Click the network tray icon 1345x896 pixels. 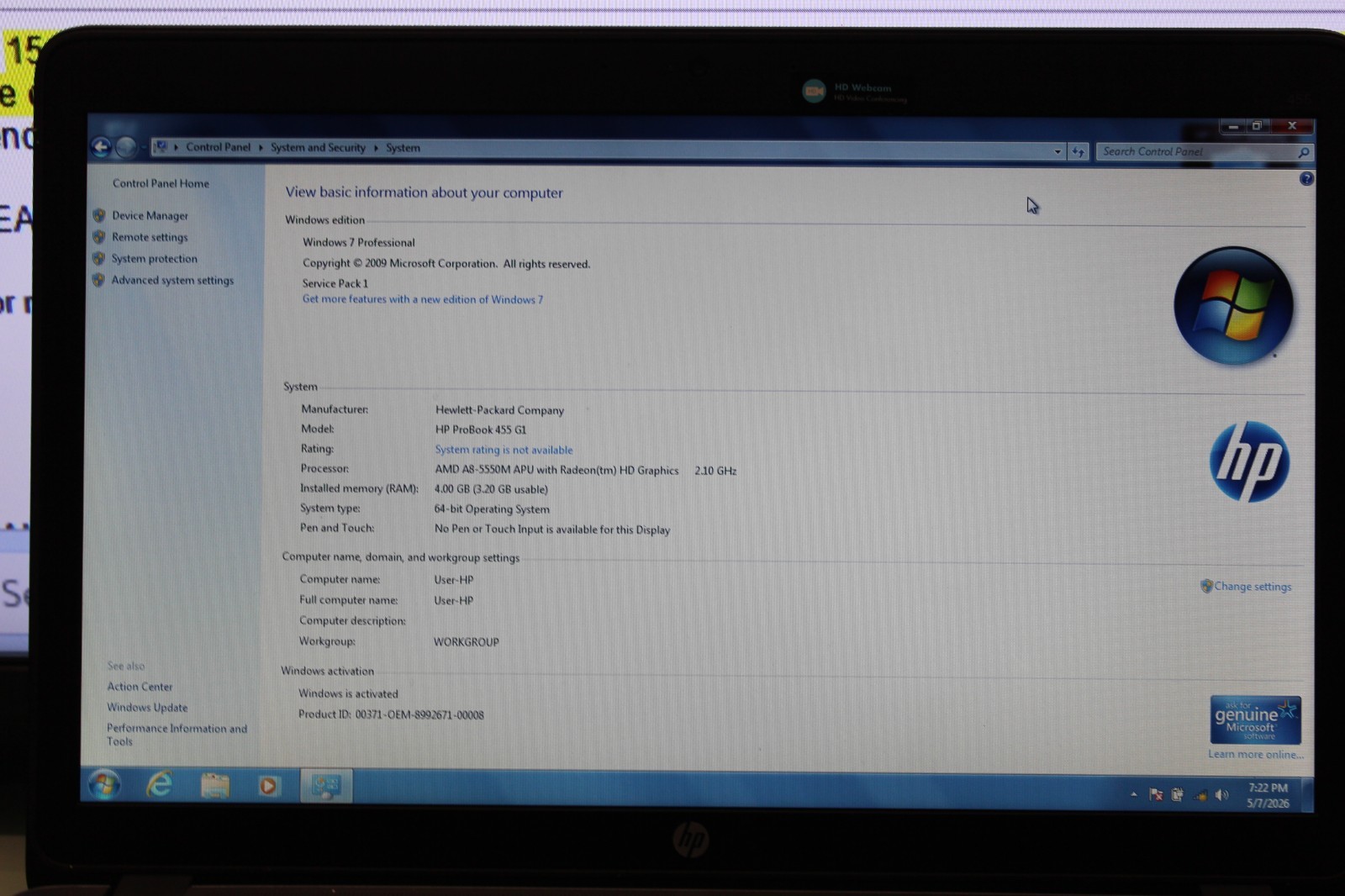point(1200,795)
